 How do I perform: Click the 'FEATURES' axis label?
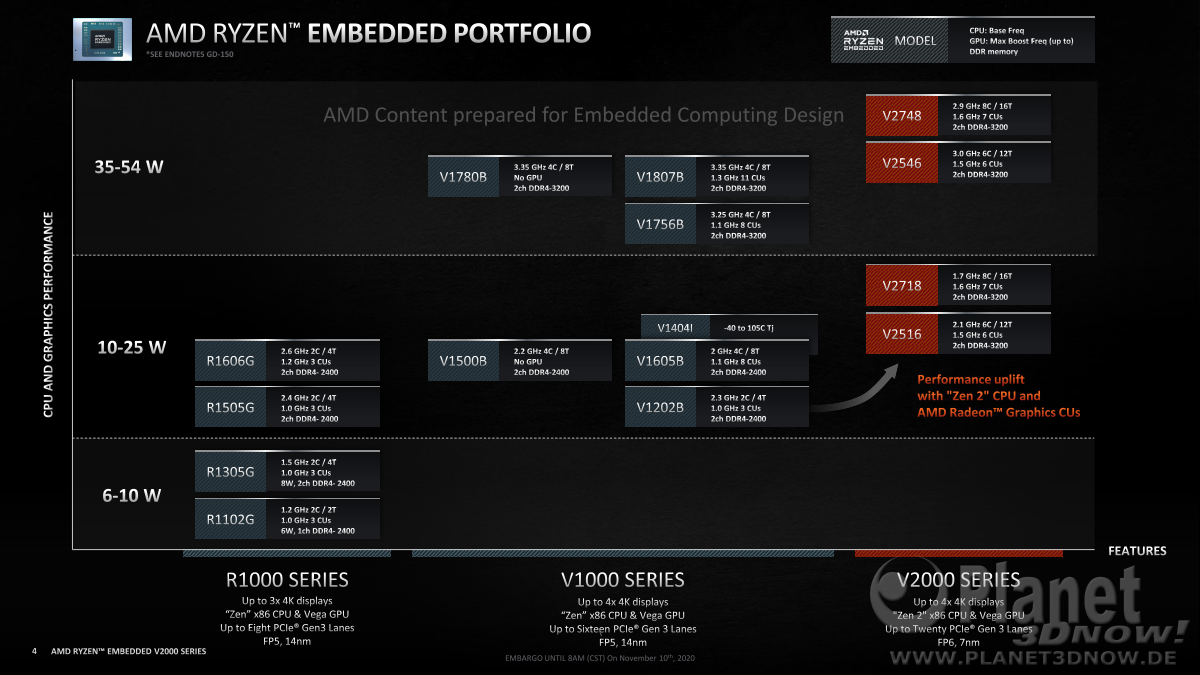(1137, 551)
